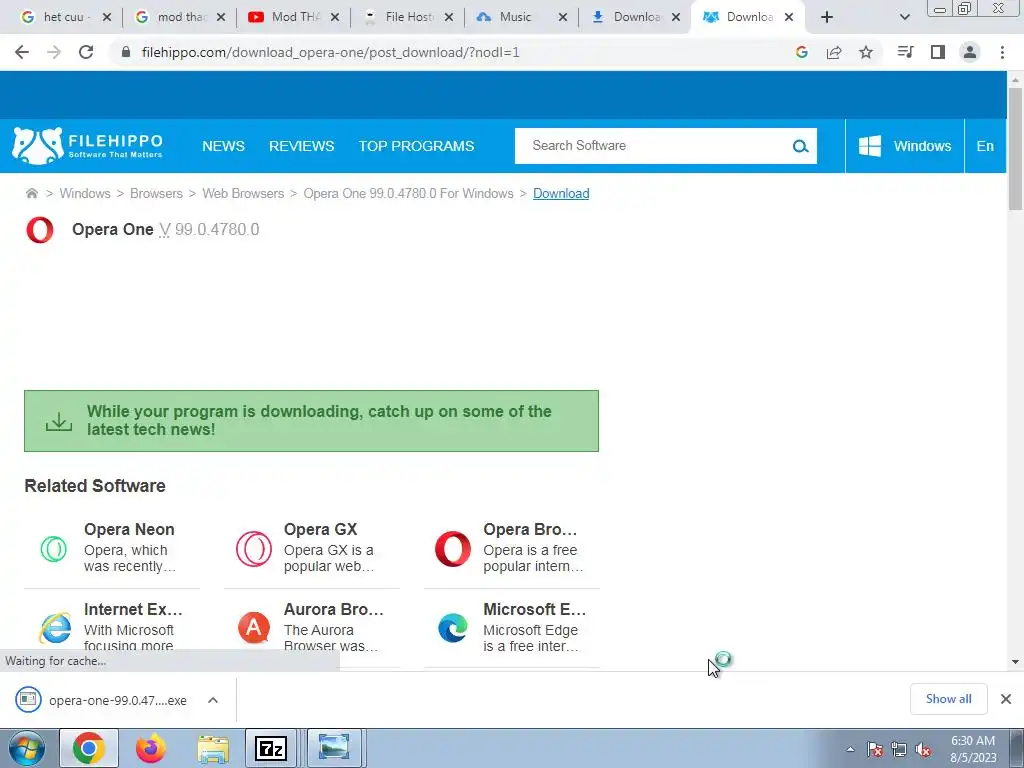
Task: Open the Opera GX title link
Action: (321, 530)
